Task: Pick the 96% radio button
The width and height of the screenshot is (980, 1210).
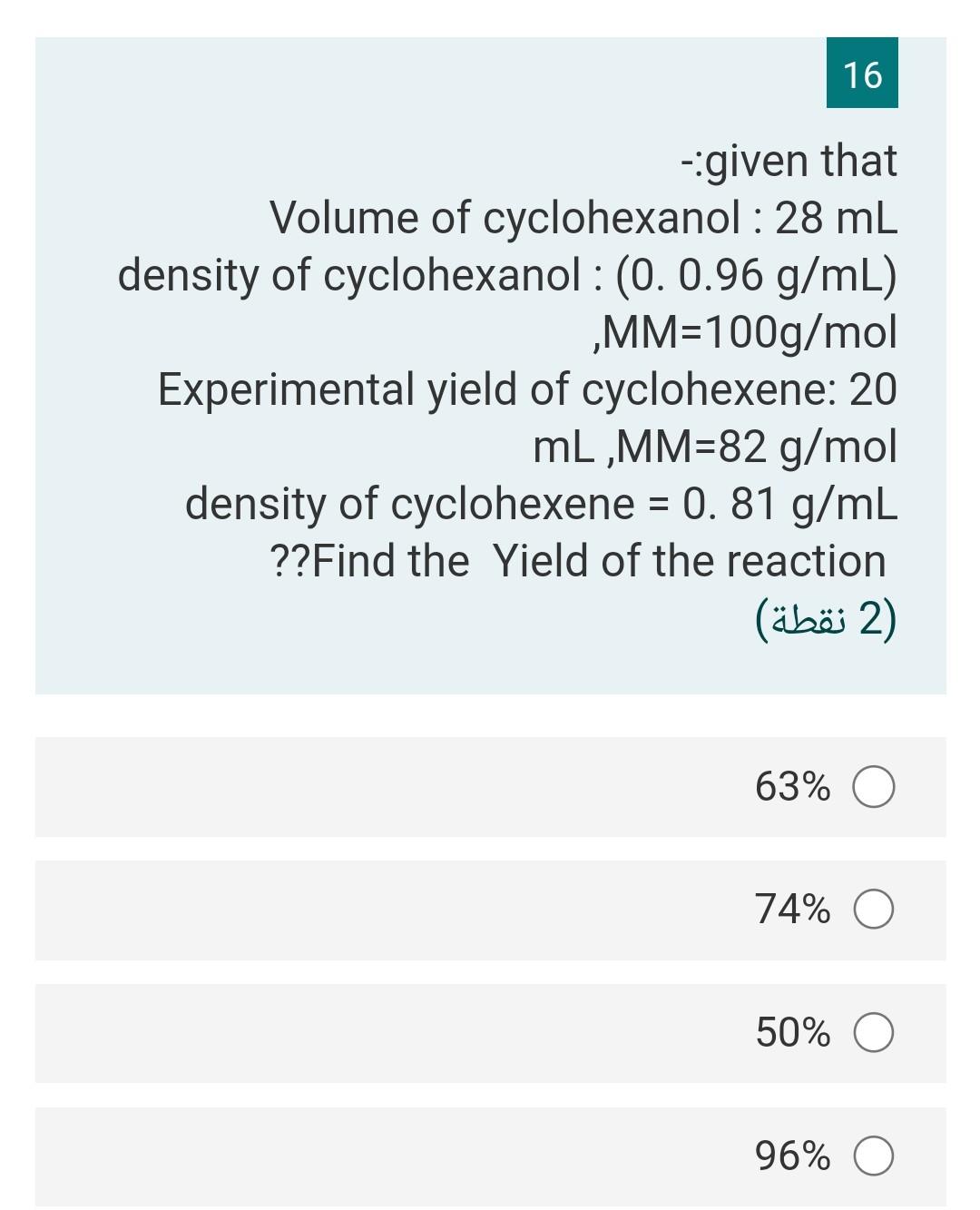Action: [x=874, y=1156]
